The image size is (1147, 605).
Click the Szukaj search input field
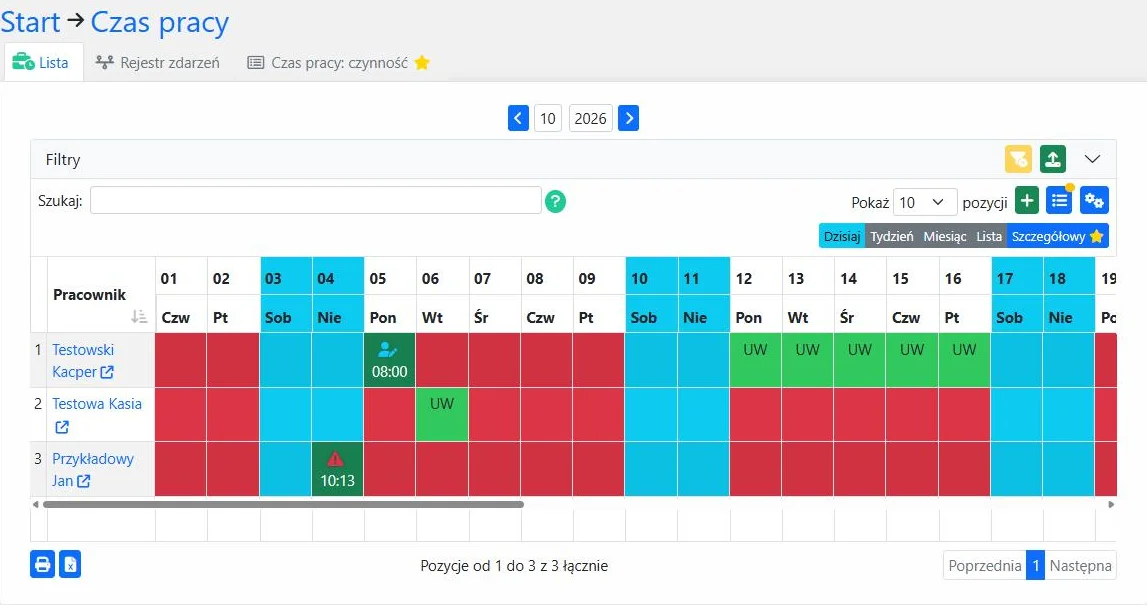315,200
